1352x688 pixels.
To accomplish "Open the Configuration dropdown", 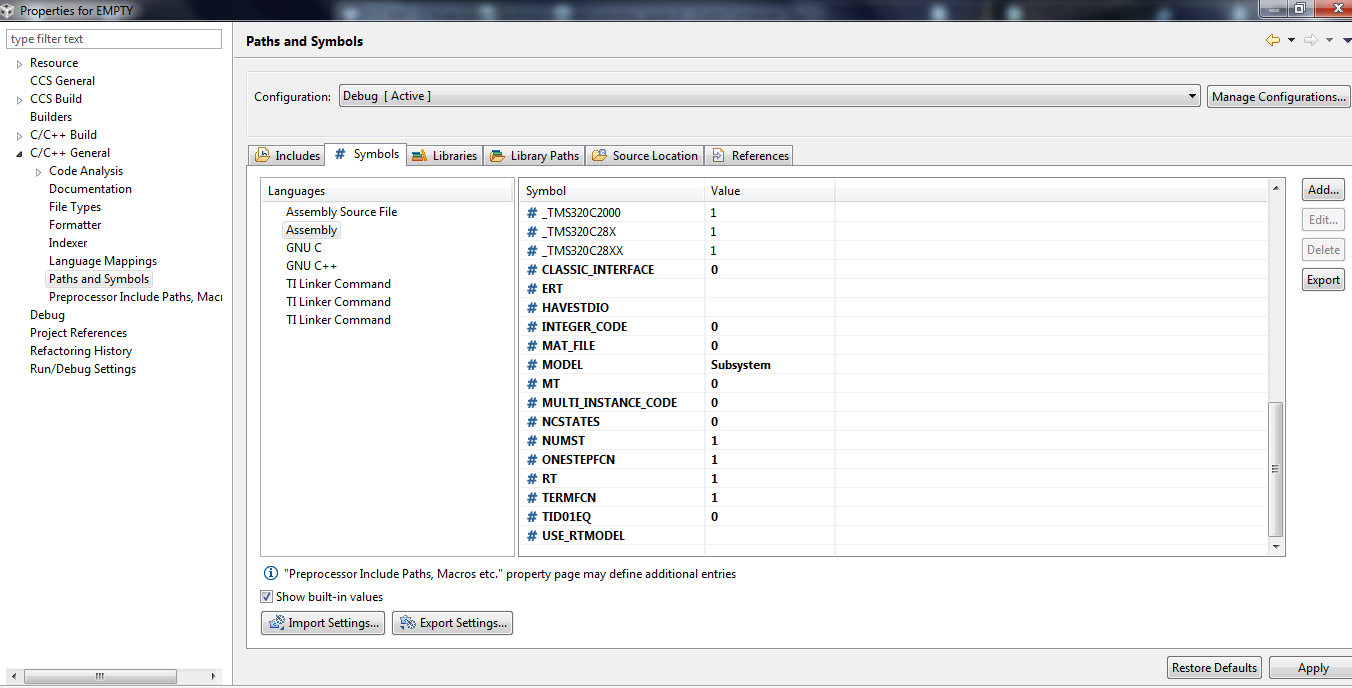I will click(x=769, y=96).
